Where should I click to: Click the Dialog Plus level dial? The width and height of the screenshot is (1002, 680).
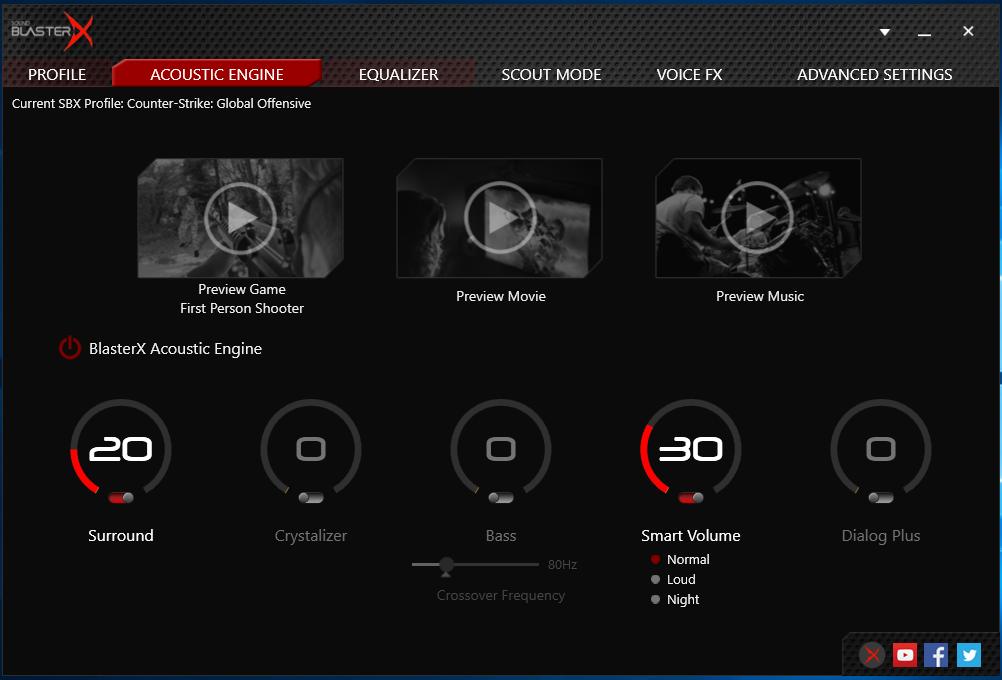pyautogui.click(x=881, y=449)
